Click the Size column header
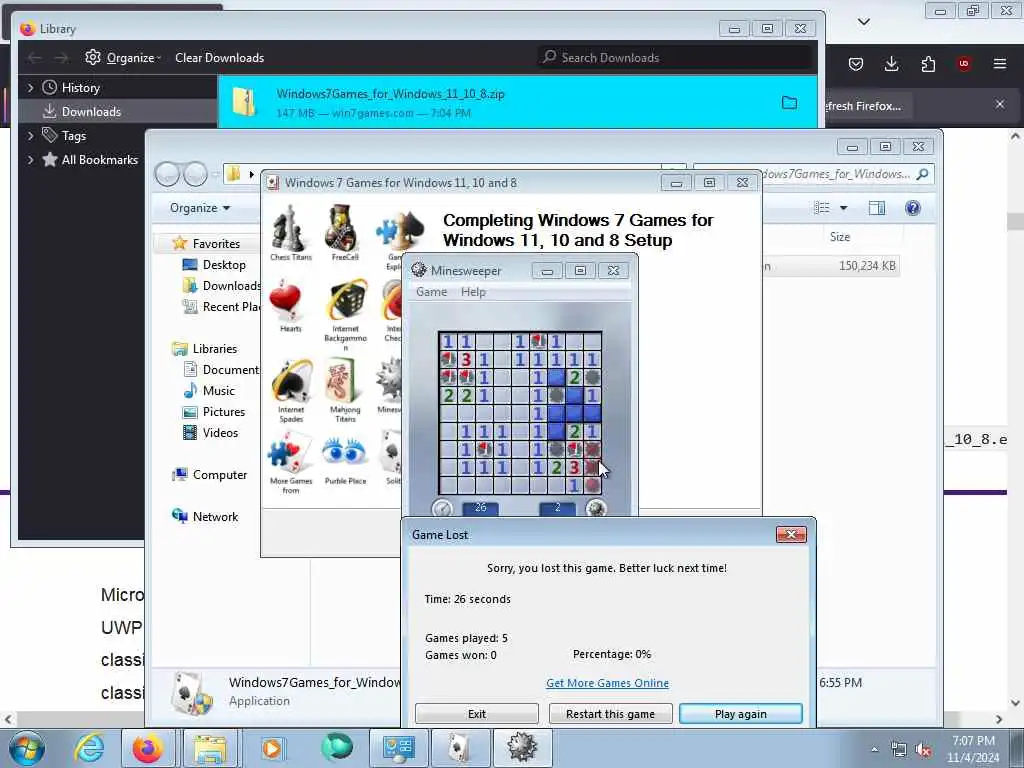 click(840, 237)
